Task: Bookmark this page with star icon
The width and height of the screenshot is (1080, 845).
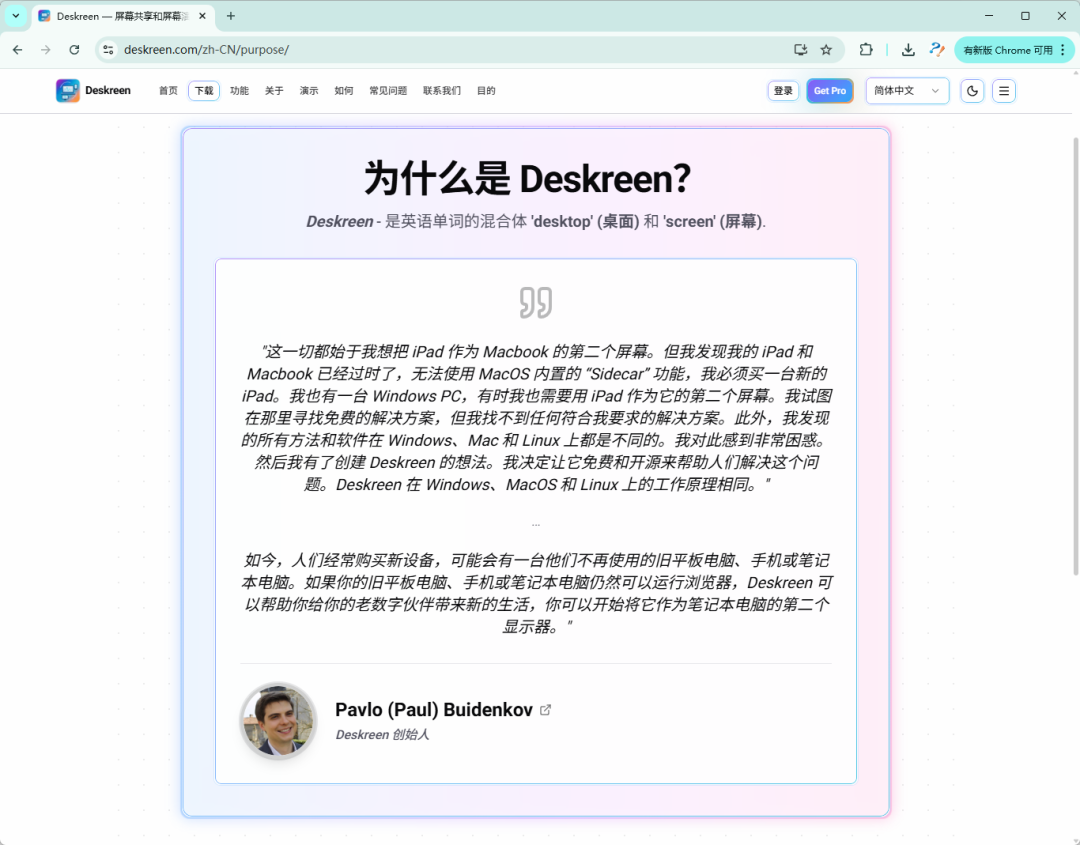Action: 827,50
